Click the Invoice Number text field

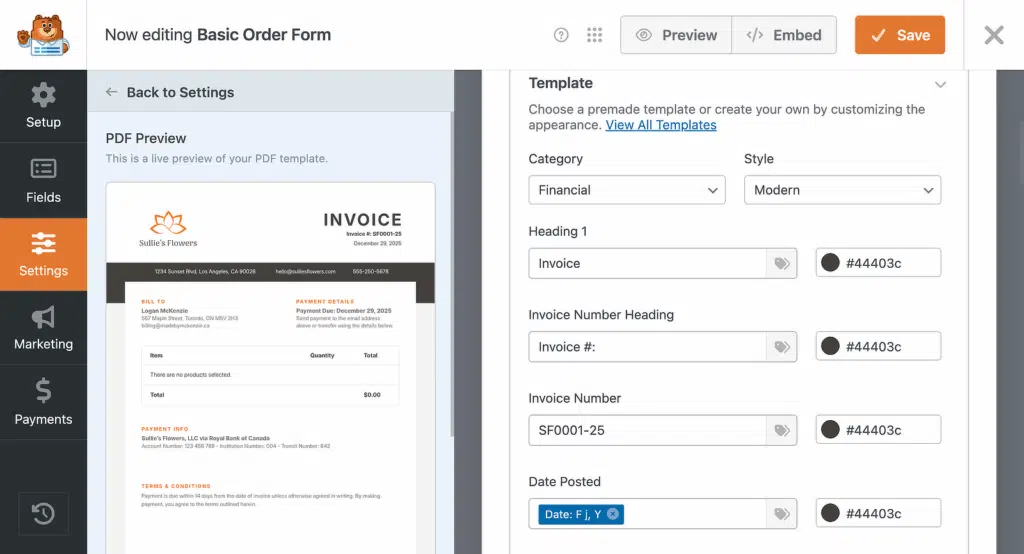point(647,431)
